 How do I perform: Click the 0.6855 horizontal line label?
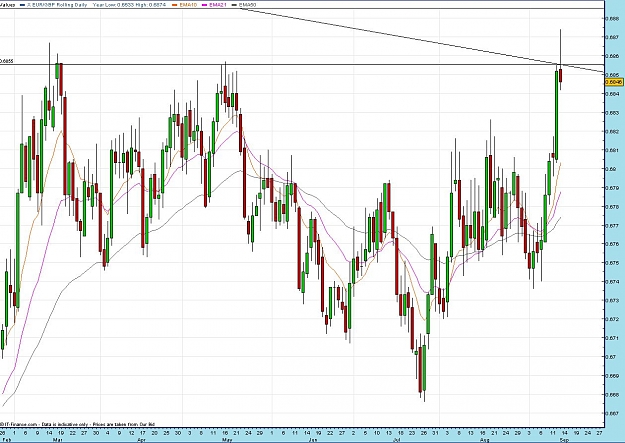(6, 61)
